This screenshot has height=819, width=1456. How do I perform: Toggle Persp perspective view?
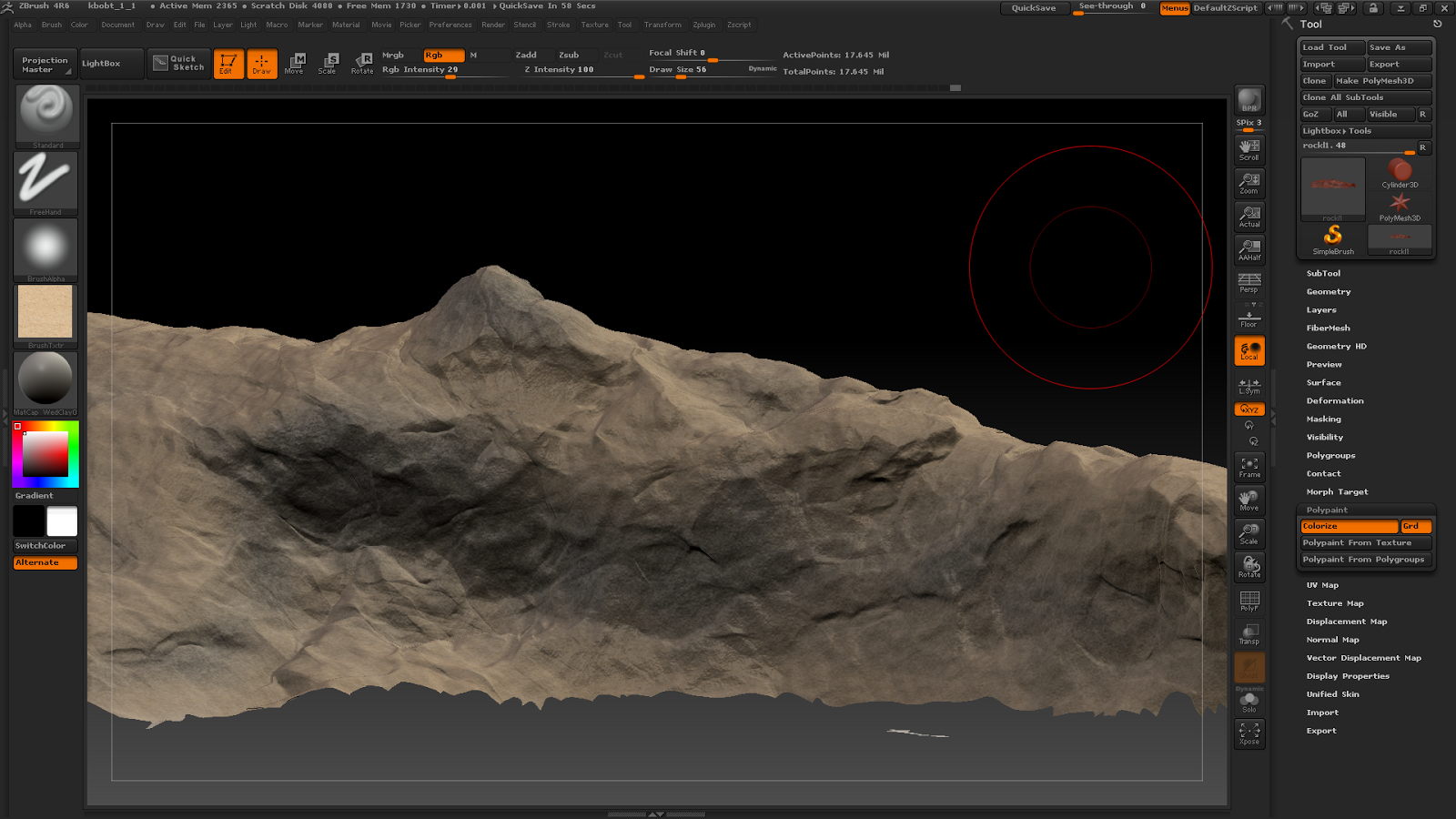pos(1249,284)
